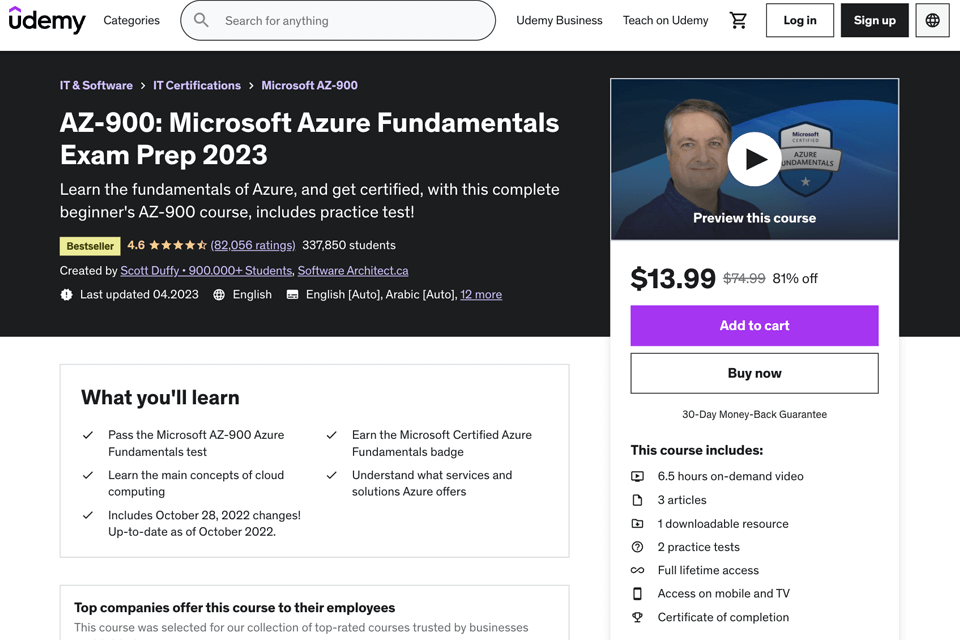
Task: Click the search magnifier icon
Action: point(201,20)
